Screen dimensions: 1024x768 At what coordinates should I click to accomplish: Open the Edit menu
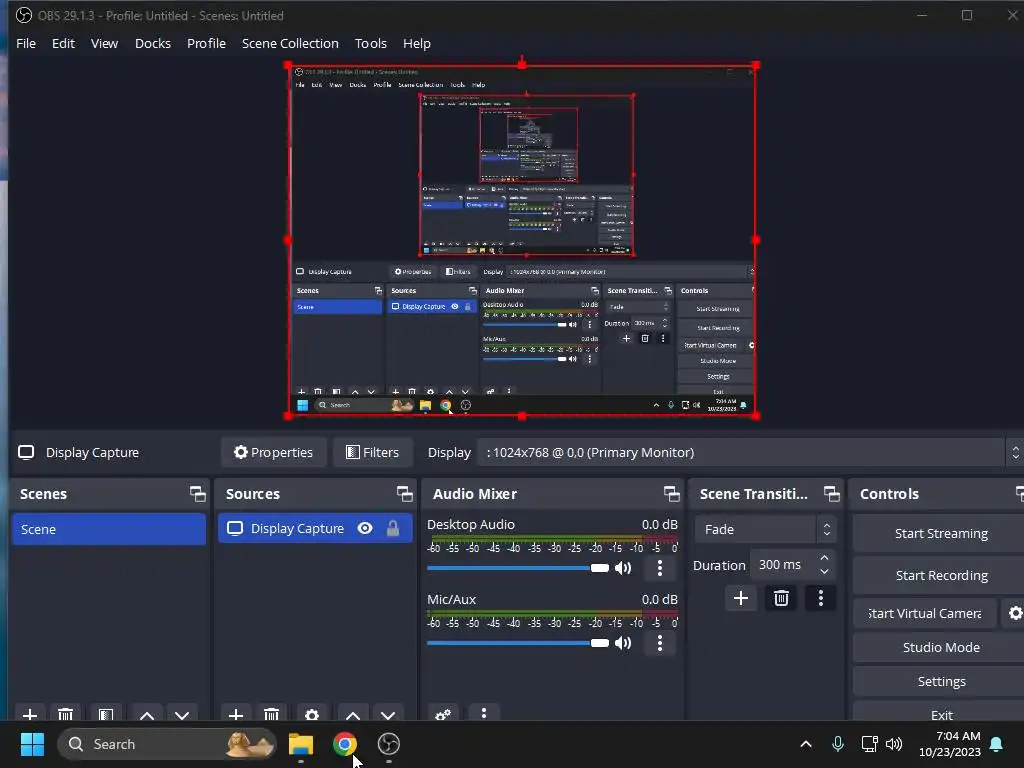63,43
